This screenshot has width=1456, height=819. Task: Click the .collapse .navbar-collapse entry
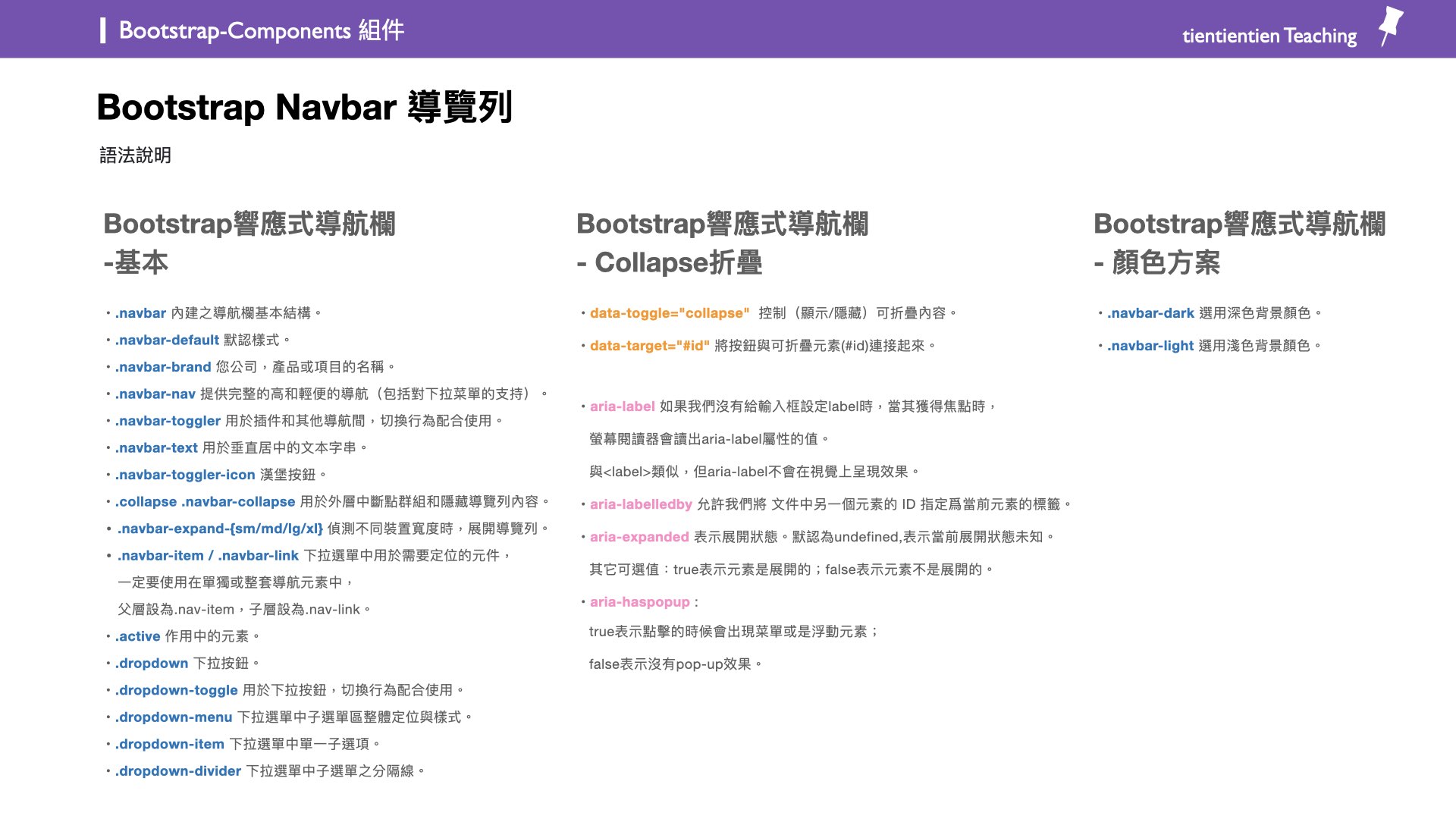[204, 501]
